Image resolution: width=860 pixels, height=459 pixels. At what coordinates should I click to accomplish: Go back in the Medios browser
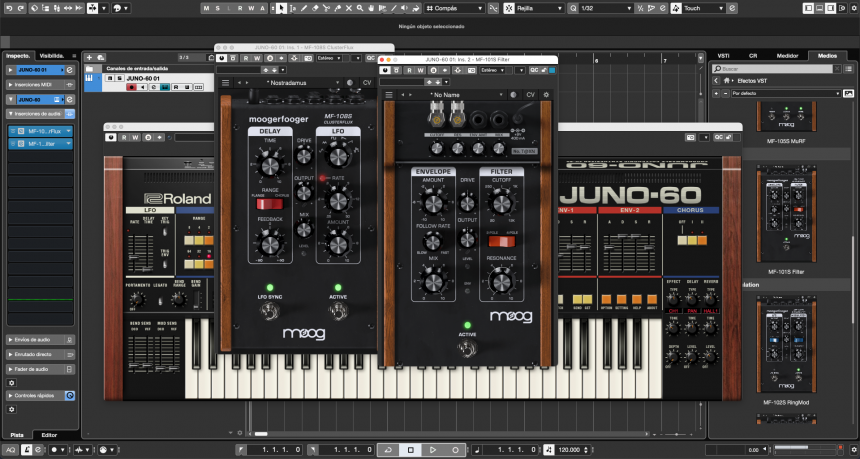pos(716,81)
